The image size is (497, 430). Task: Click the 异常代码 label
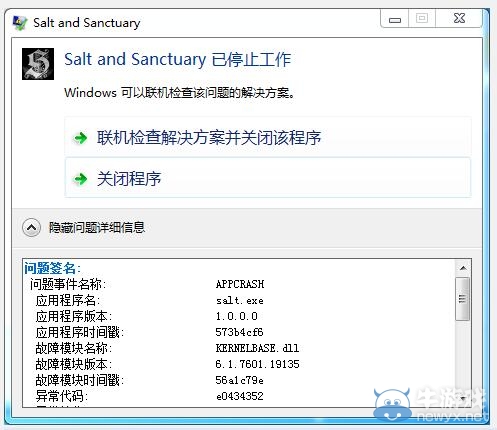(x=62, y=396)
